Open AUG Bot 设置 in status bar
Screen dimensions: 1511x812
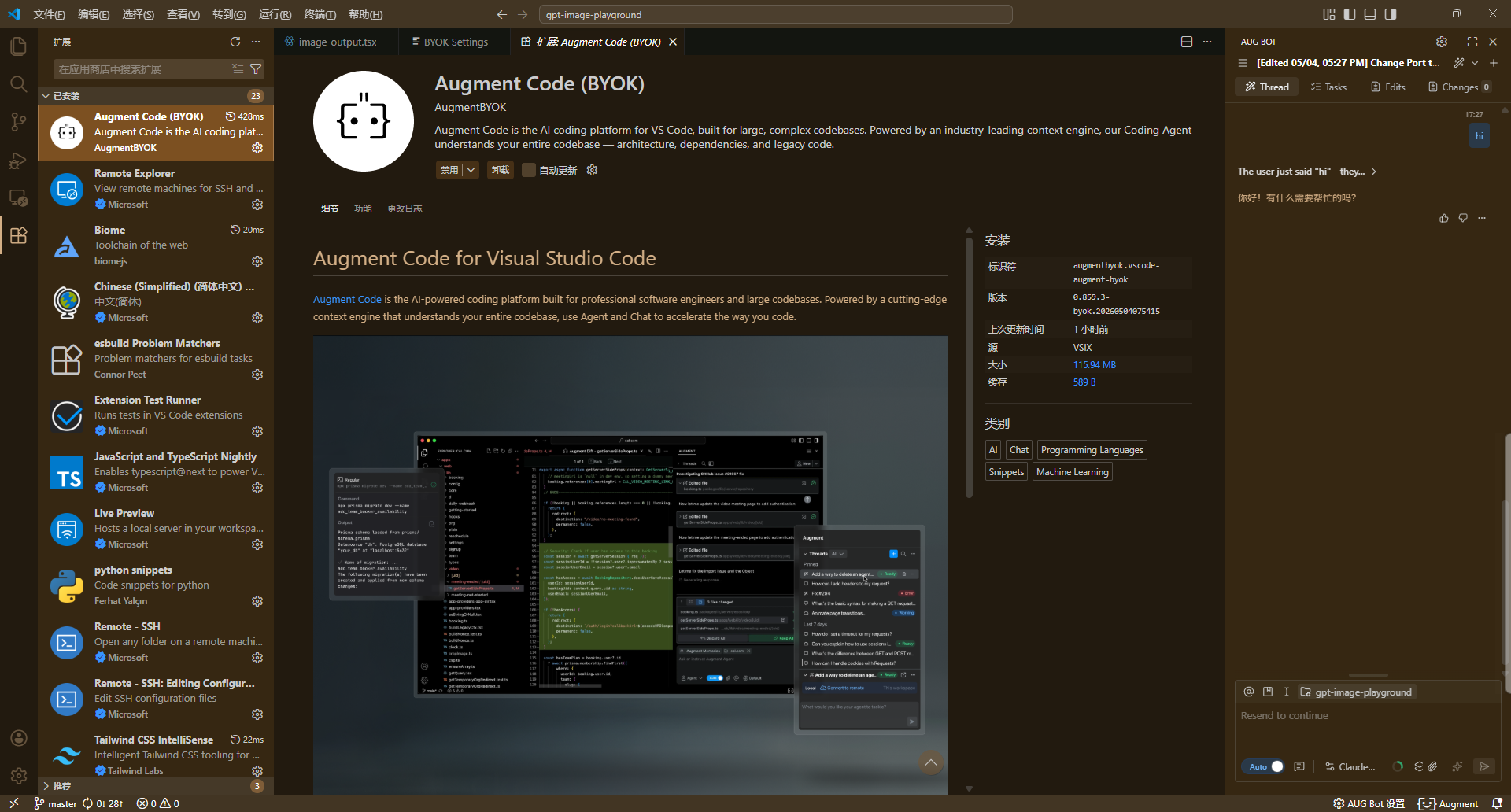[1369, 803]
